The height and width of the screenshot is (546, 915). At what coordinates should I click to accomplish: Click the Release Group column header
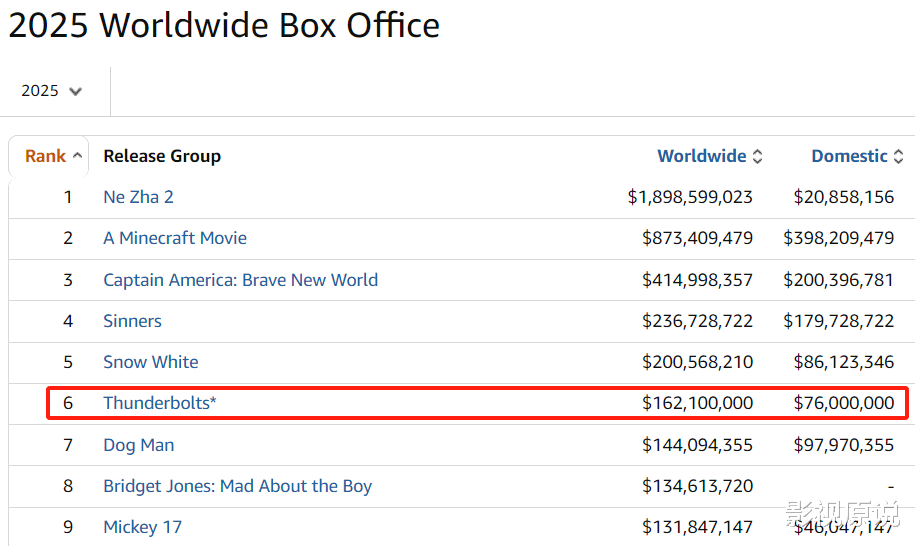click(x=162, y=156)
